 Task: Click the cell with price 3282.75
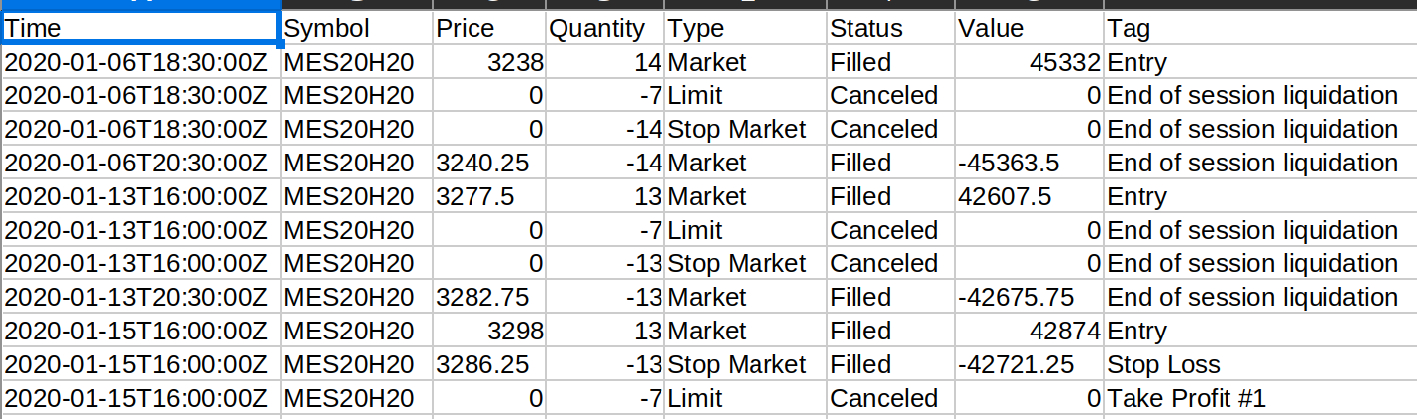click(489, 298)
